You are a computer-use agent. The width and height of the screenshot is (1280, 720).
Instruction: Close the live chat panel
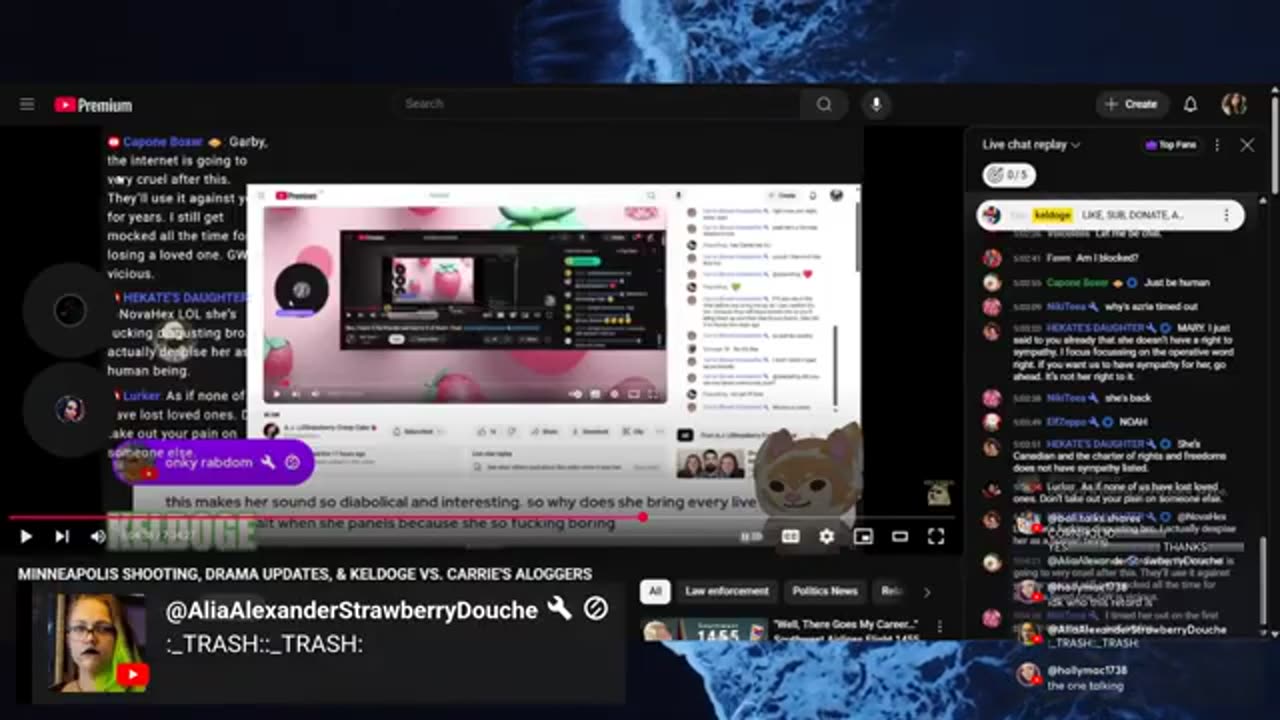(x=1247, y=145)
